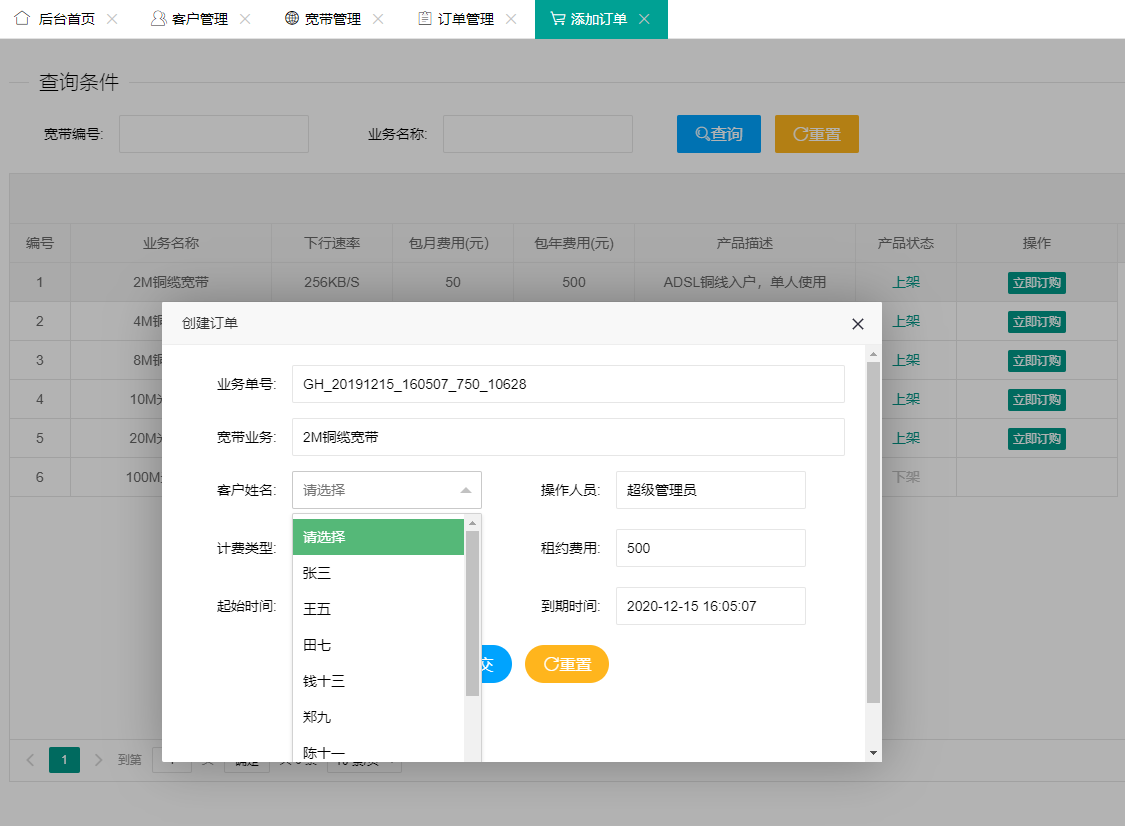Click 下架 status in row 6
1125x826 pixels.
point(905,477)
